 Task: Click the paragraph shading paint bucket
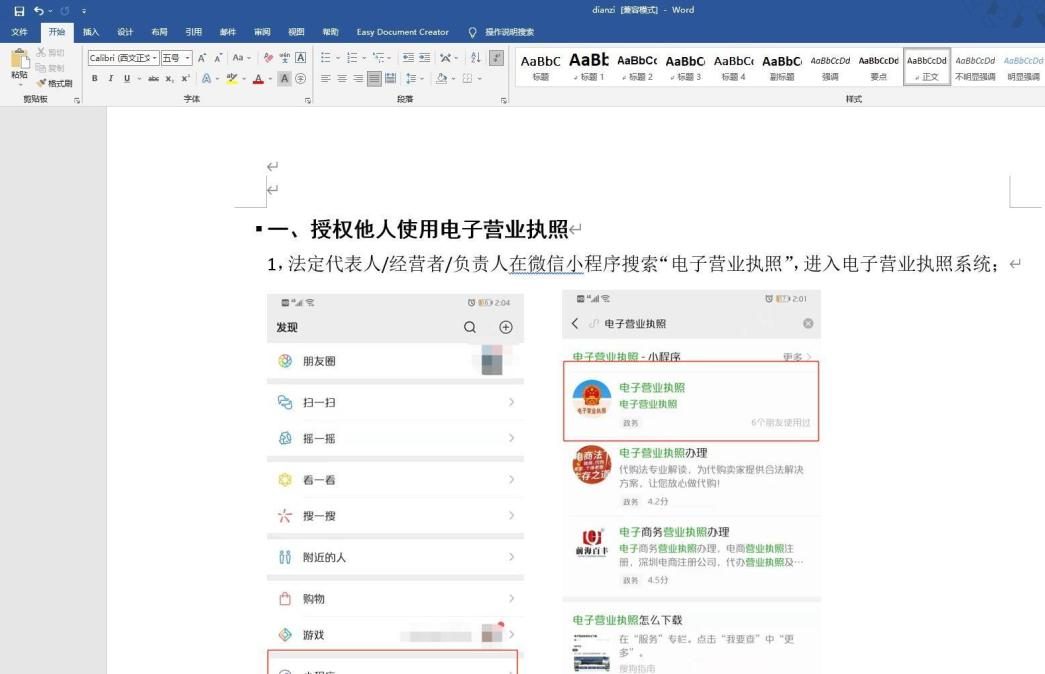pos(441,79)
